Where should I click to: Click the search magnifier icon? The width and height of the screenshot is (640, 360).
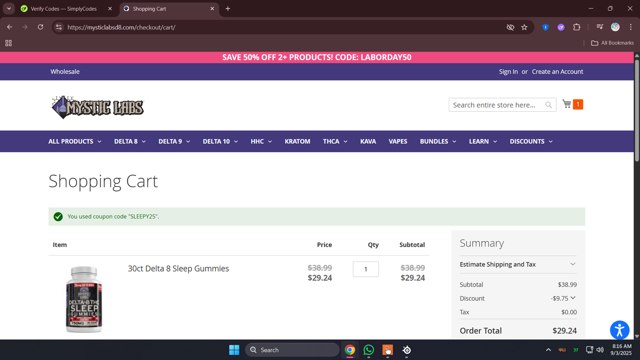point(549,105)
